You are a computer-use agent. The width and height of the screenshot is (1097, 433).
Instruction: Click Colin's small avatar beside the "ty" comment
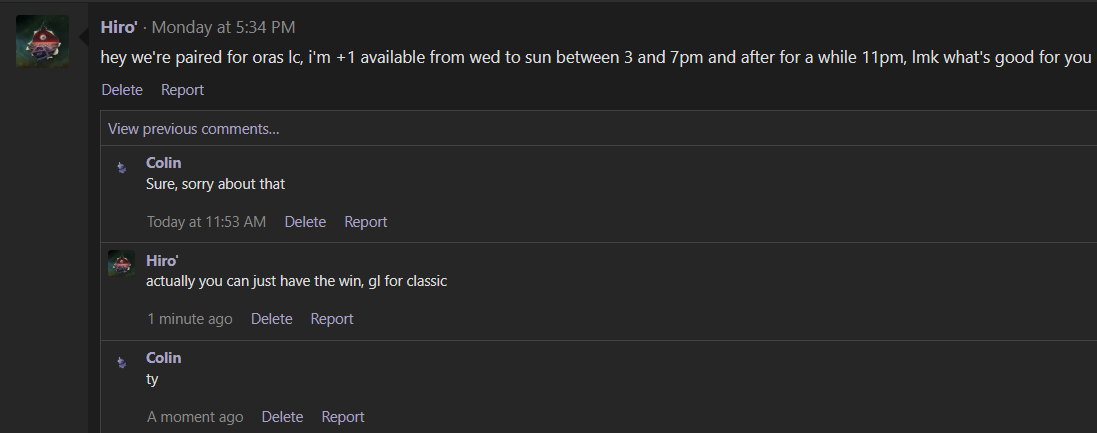pos(122,362)
